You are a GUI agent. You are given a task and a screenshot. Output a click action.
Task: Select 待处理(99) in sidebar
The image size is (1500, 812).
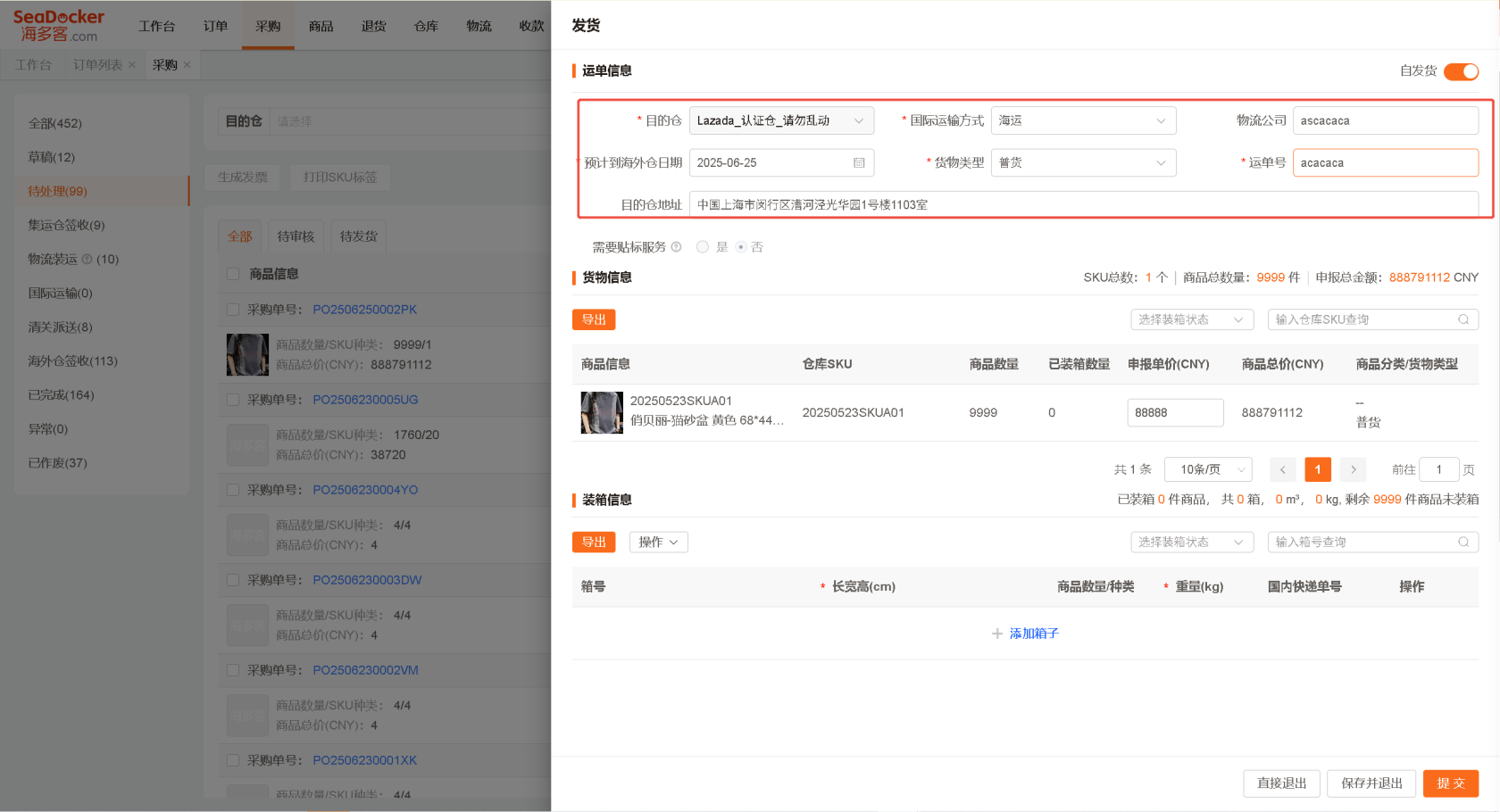102,191
